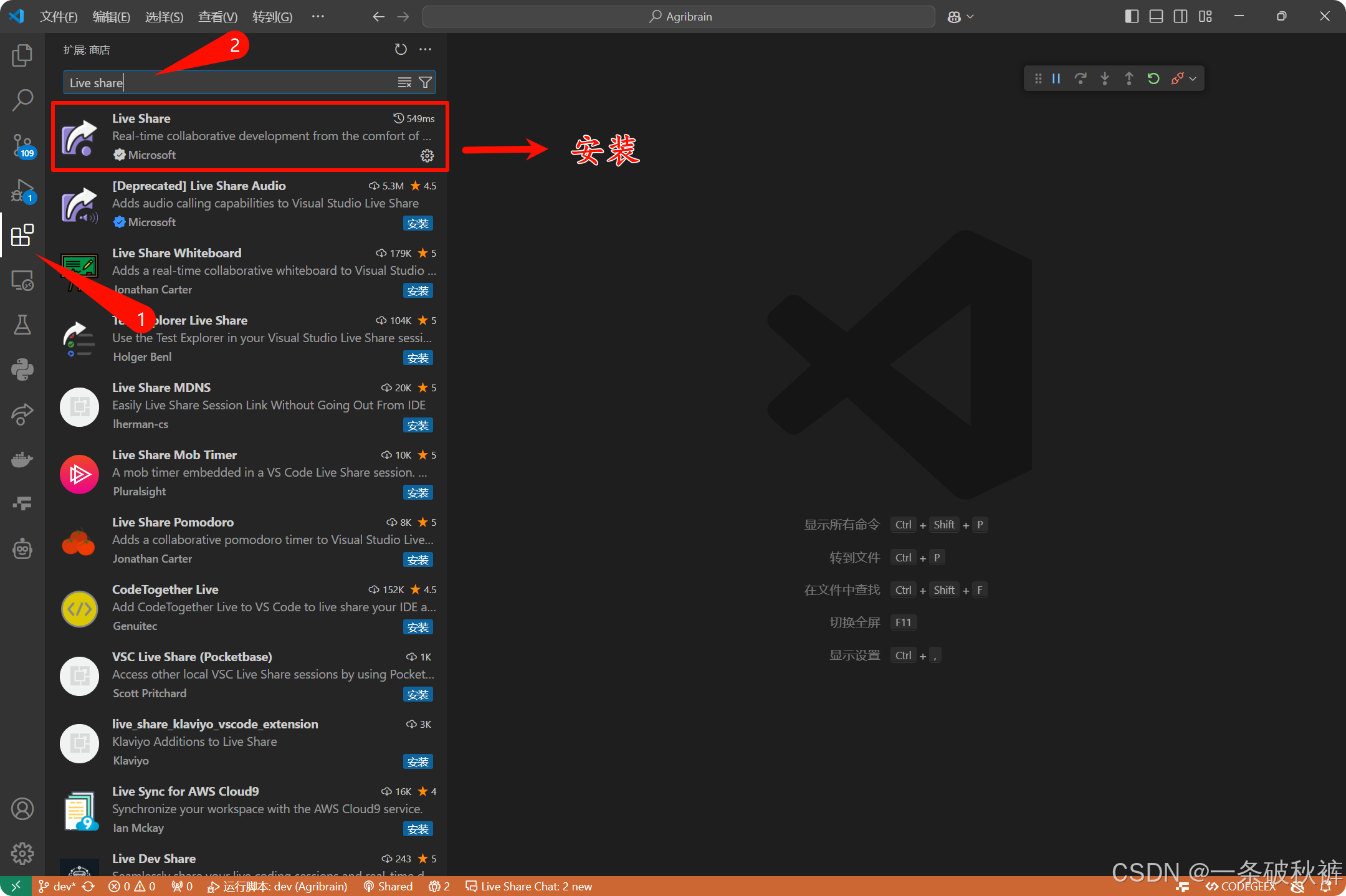The width and height of the screenshot is (1346, 896).
Task: Open the Search view in activity bar
Action: (x=22, y=100)
